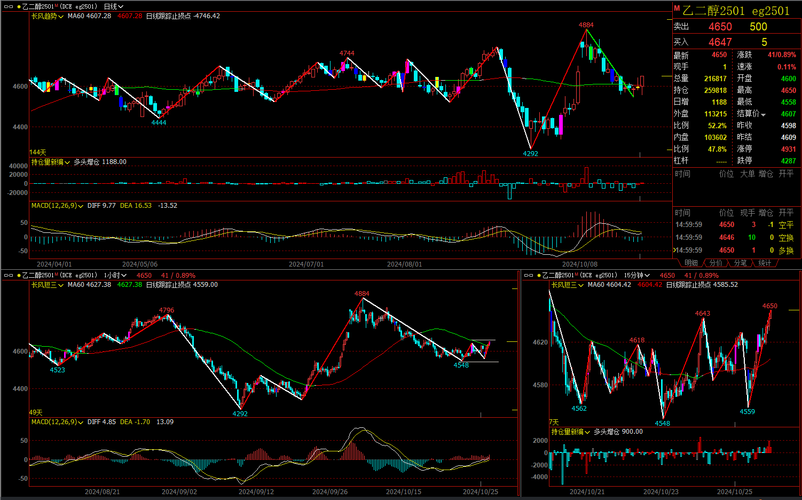Viewport: 802px width, 500px height.
Task: Click the link icon on the 15-minute chart header
Action: 528,274
